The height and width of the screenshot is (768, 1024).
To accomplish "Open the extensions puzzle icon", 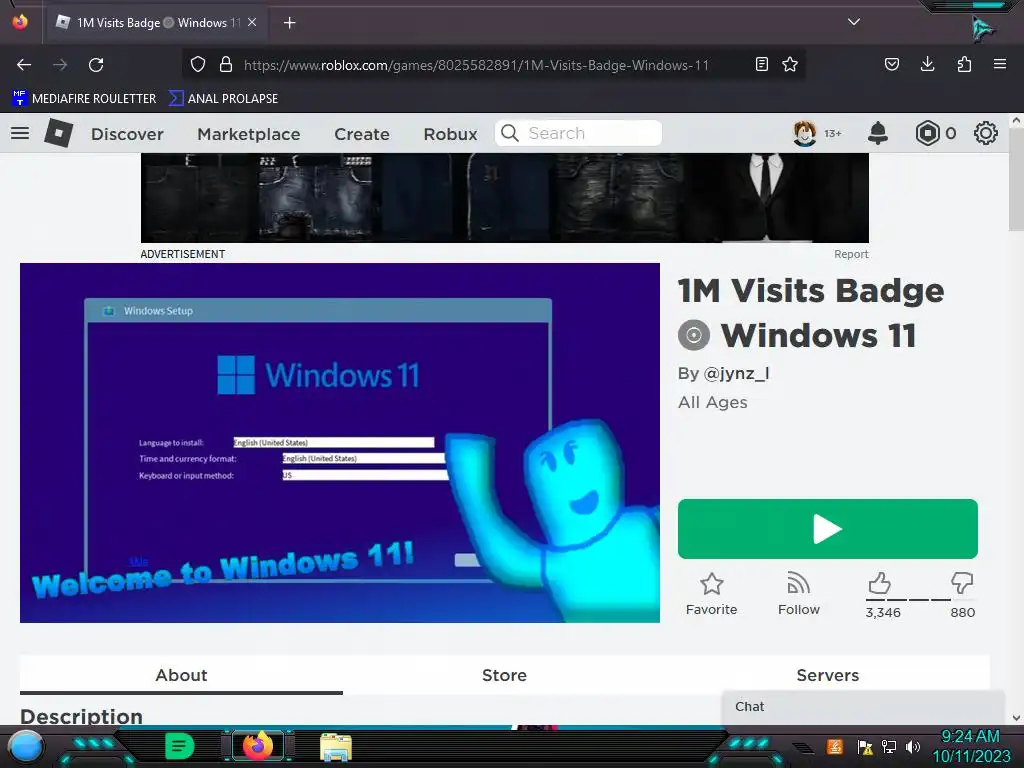I will tap(964, 64).
